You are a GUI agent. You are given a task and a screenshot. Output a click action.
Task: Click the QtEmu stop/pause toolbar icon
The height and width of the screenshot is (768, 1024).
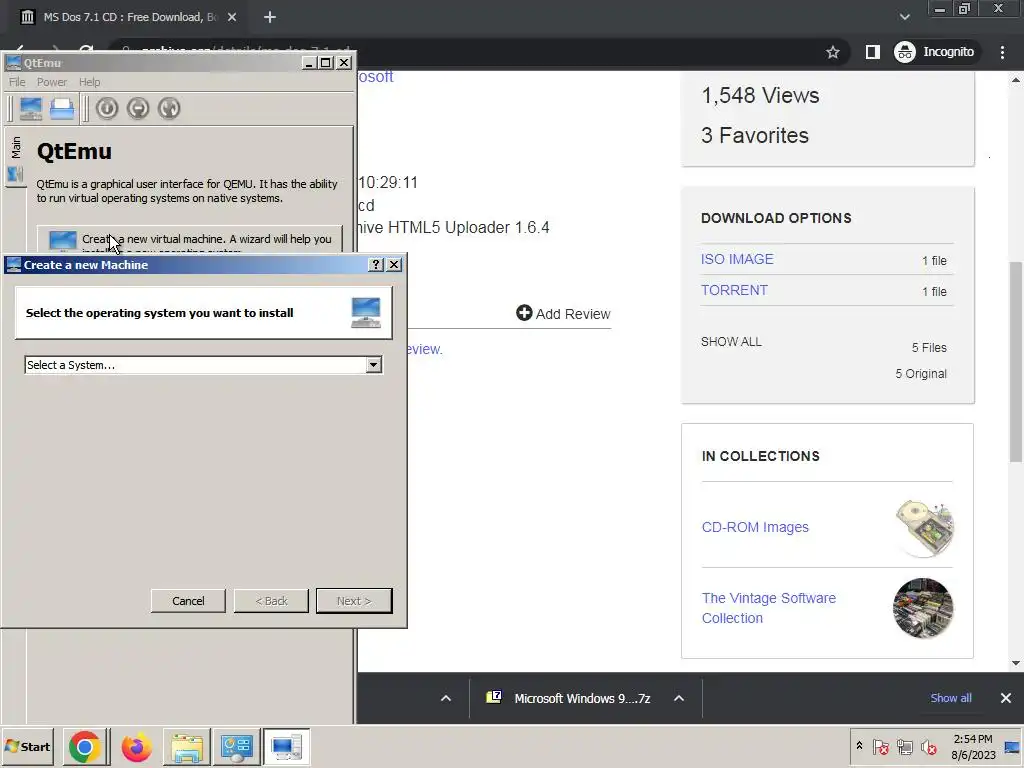tap(138, 108)
